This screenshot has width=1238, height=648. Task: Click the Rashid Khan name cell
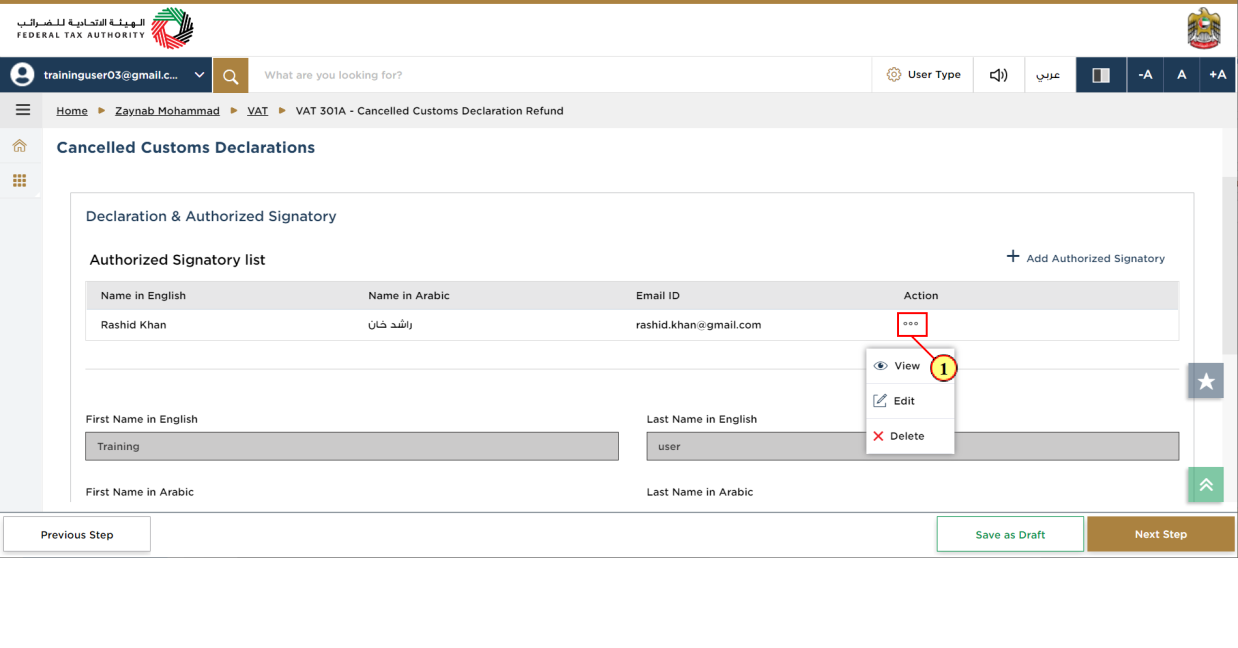click(134, 325)
